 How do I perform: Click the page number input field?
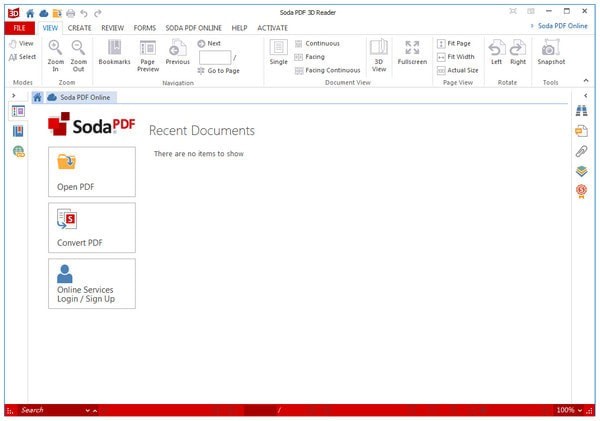pyautogui.click(x=214, y=58)
